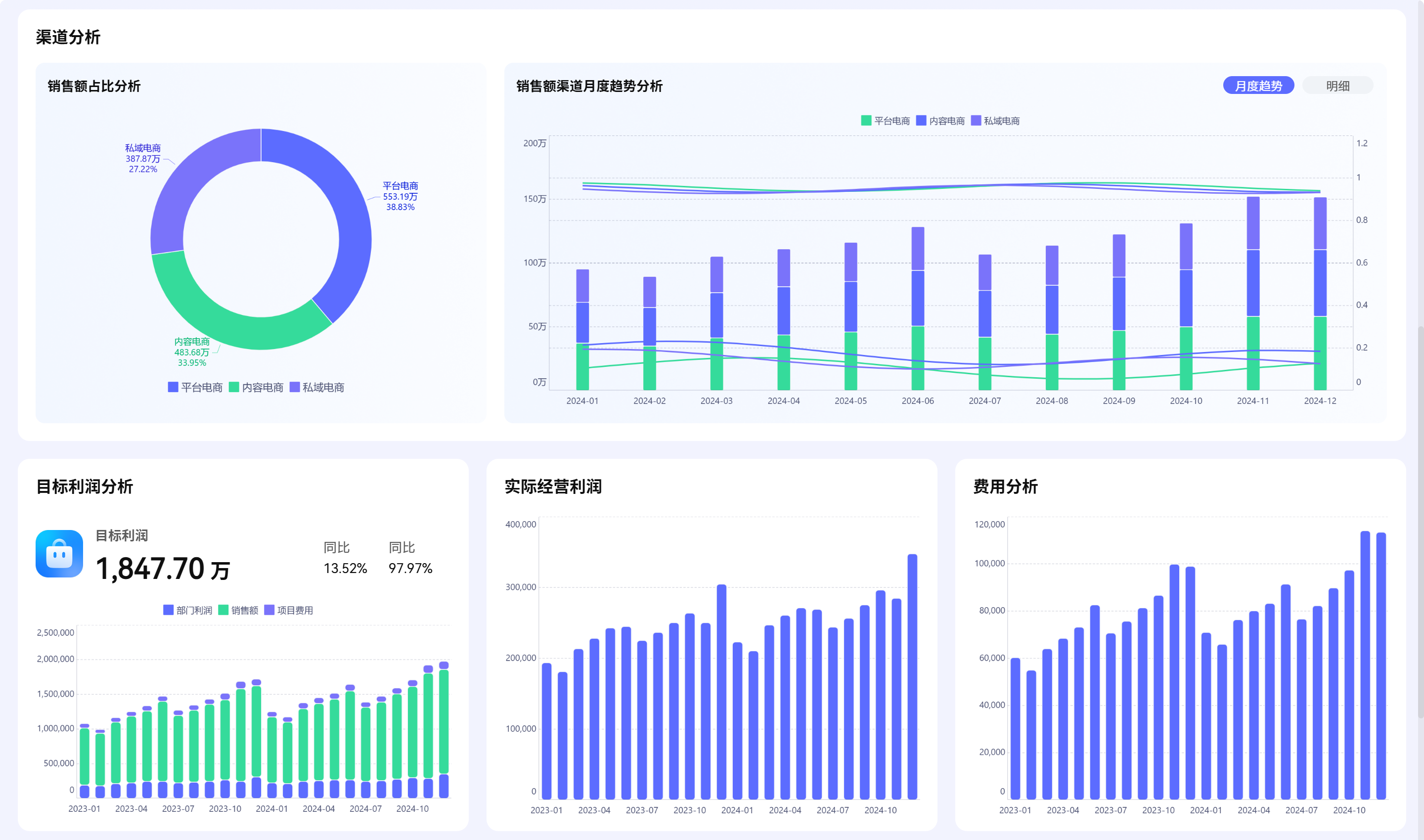1424x840 pixels.
Task: Click the 销售额渠道月度趋势分析 card title
Action: [x=589, y=86]
